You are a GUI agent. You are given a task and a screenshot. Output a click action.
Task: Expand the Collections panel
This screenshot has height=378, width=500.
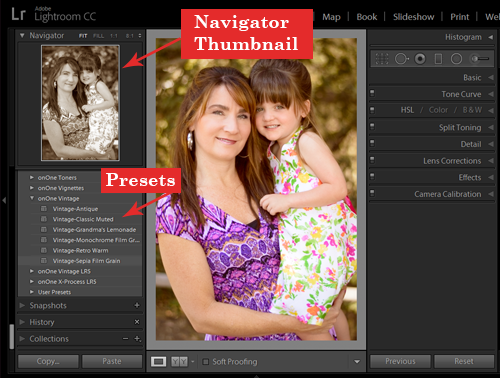(22, 339)
